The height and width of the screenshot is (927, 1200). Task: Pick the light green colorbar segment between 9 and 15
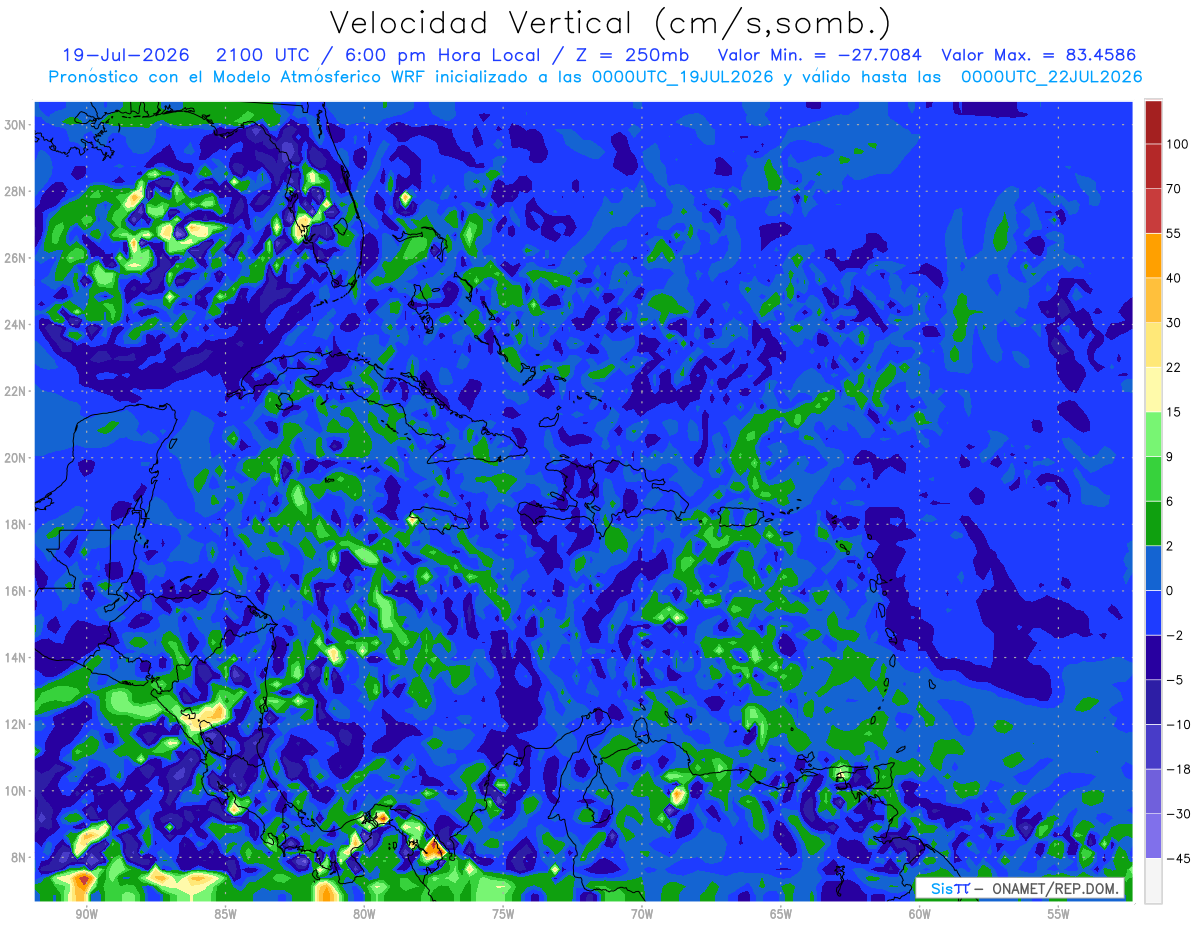(x=1153, y=434)
